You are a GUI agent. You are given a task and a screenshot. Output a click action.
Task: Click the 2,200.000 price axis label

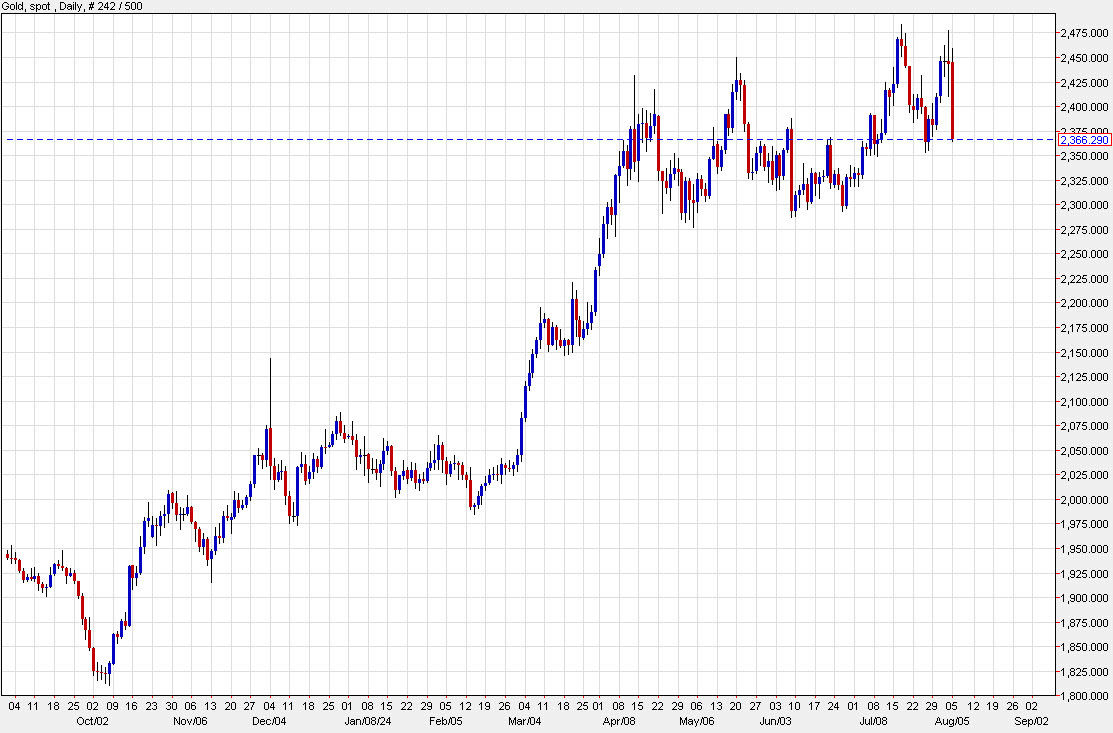click(x=1084, y=304)
